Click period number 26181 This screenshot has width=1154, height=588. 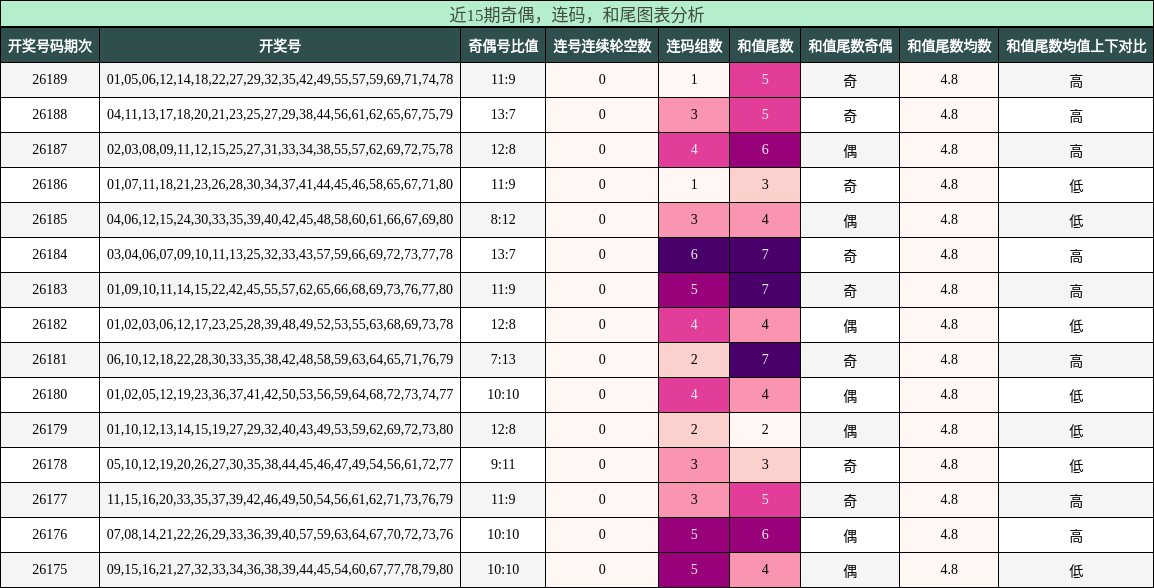coord(50,359)
